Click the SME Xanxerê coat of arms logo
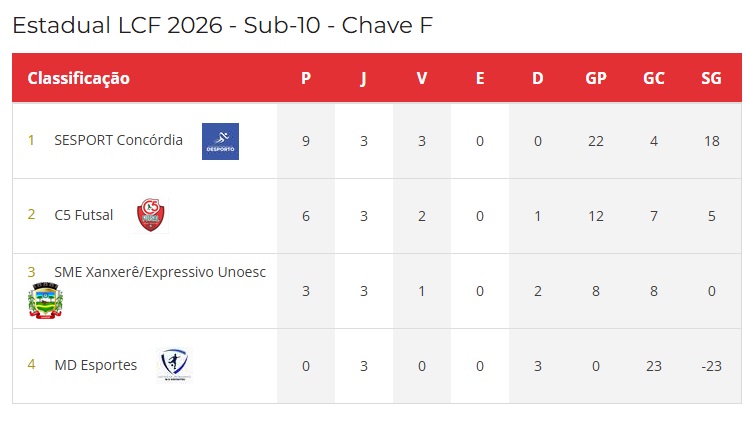The height and width of the screenshot is (421, 749). (x=45, y=300)
